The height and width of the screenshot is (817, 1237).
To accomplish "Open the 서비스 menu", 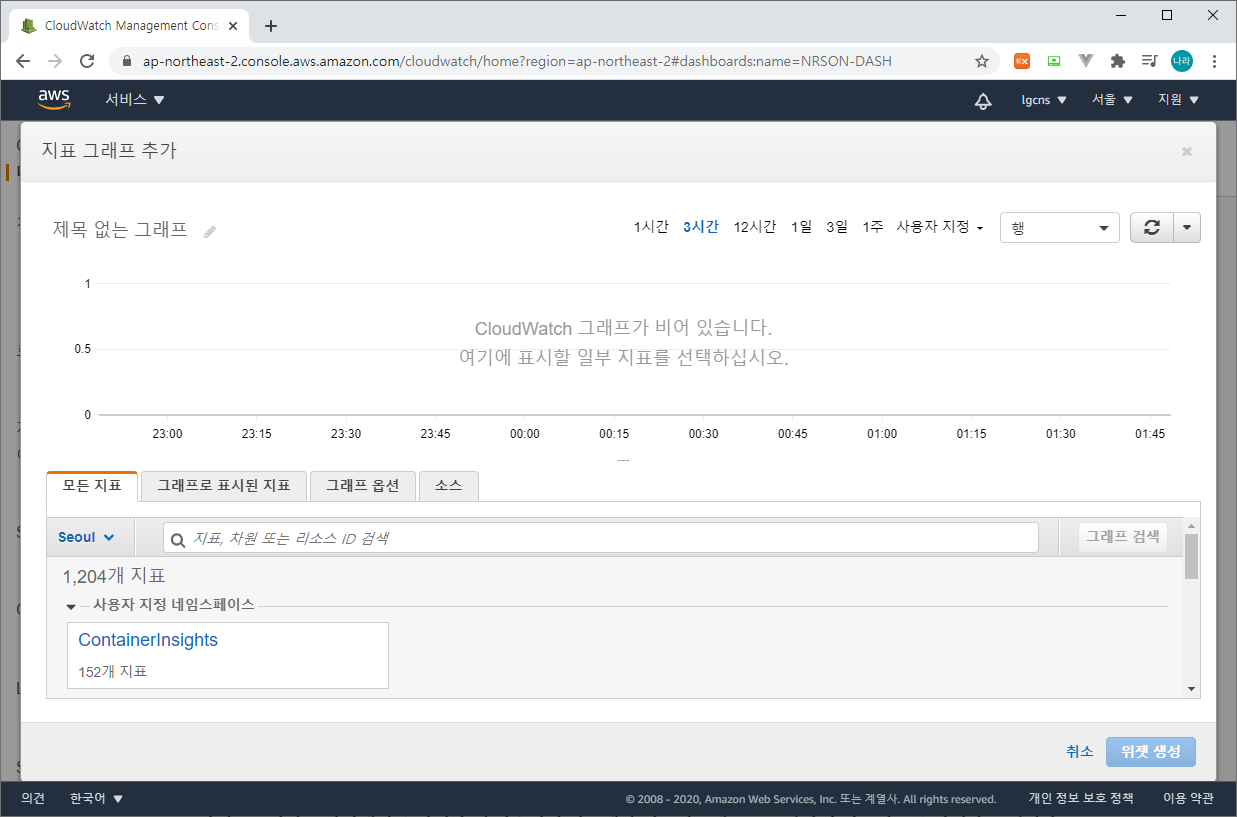I will pyautogui.click(x=135, y=100).
